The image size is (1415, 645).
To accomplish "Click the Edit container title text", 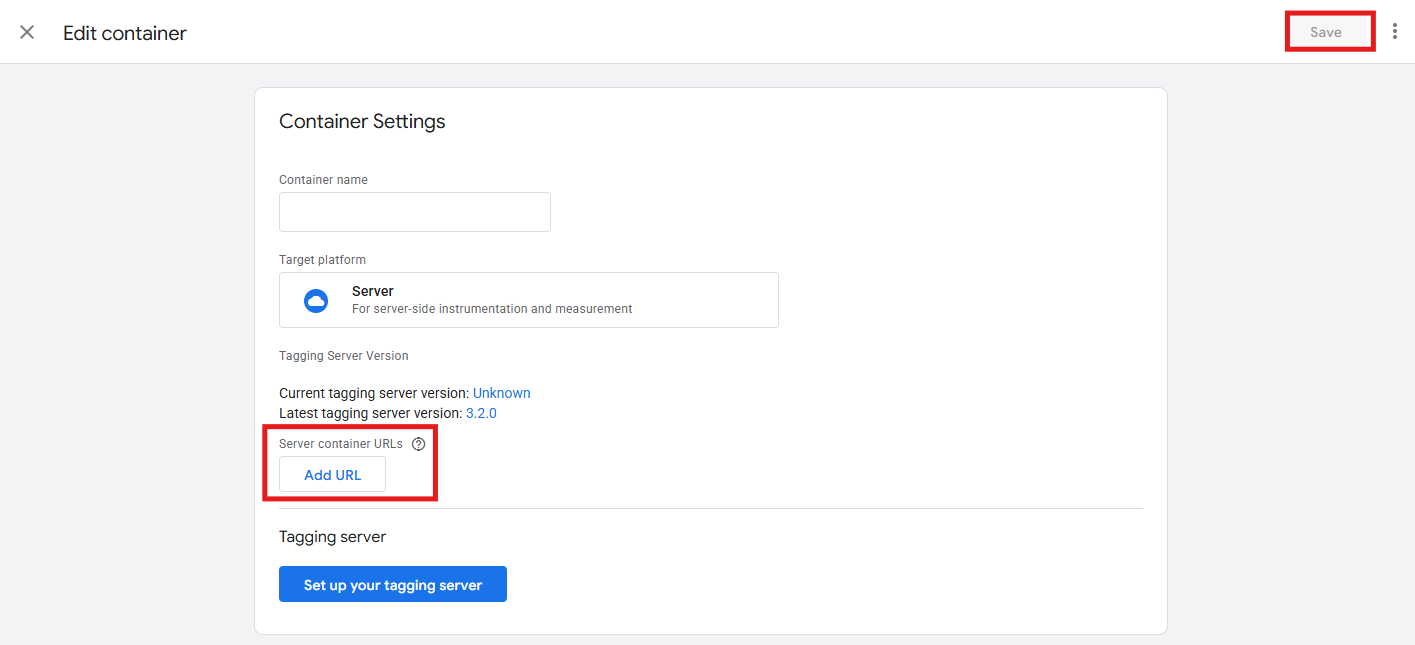I will [125, 33].
